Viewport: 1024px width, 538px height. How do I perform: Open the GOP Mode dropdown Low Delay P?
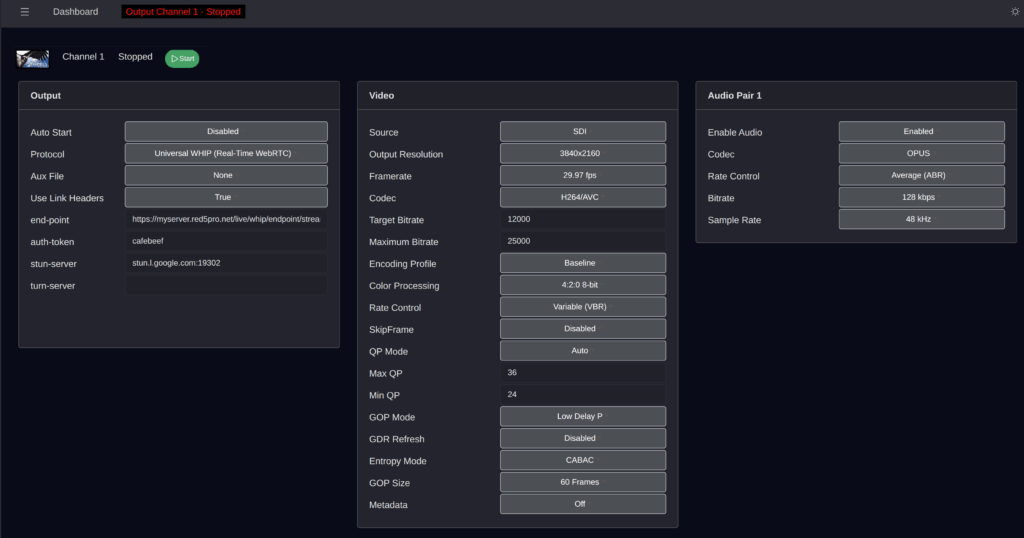pyautogui.click(x=583, y=417)
